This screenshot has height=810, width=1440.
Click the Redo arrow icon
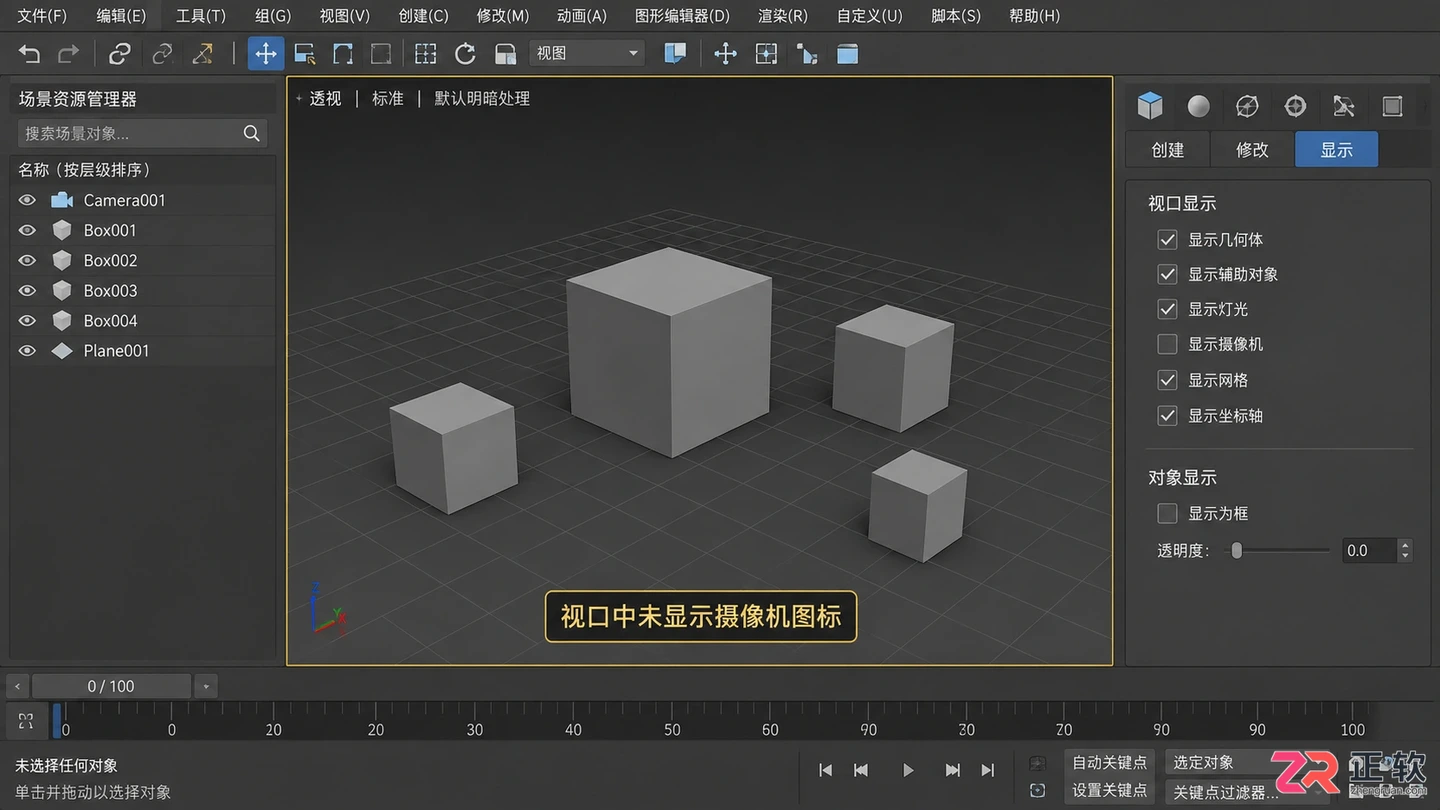tap(68, 54)
